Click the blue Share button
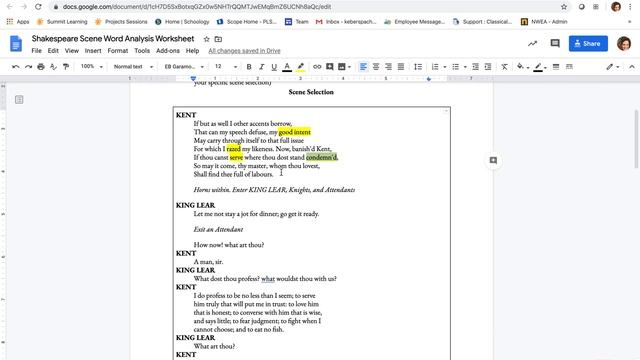This screenshot has height=360, width=640. [x=588, y=43]
